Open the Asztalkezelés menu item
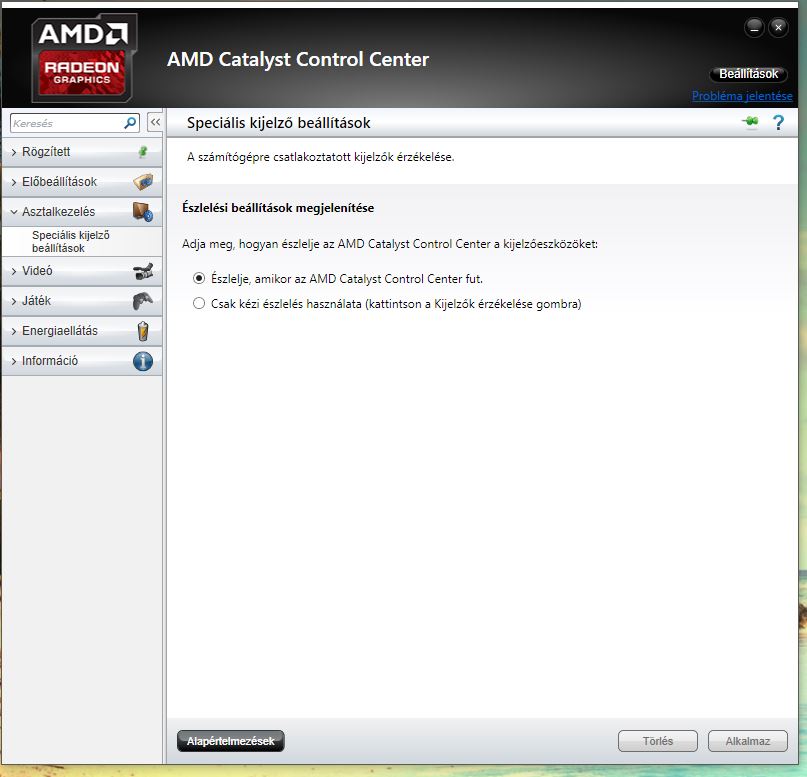Screen dimensions: 807x777 [82, 211]
